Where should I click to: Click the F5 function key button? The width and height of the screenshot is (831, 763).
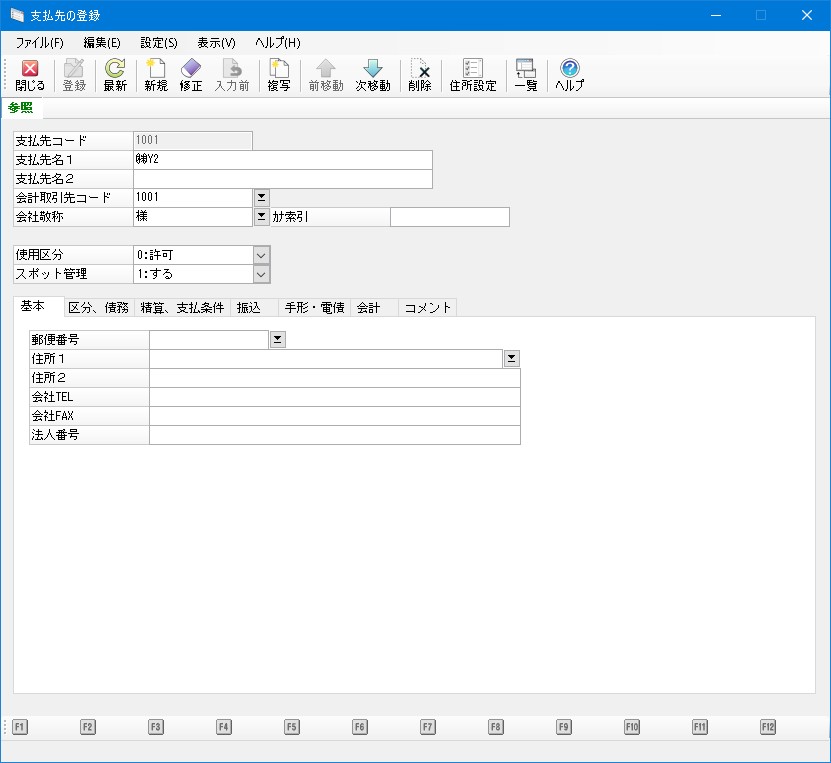(291, 726)
